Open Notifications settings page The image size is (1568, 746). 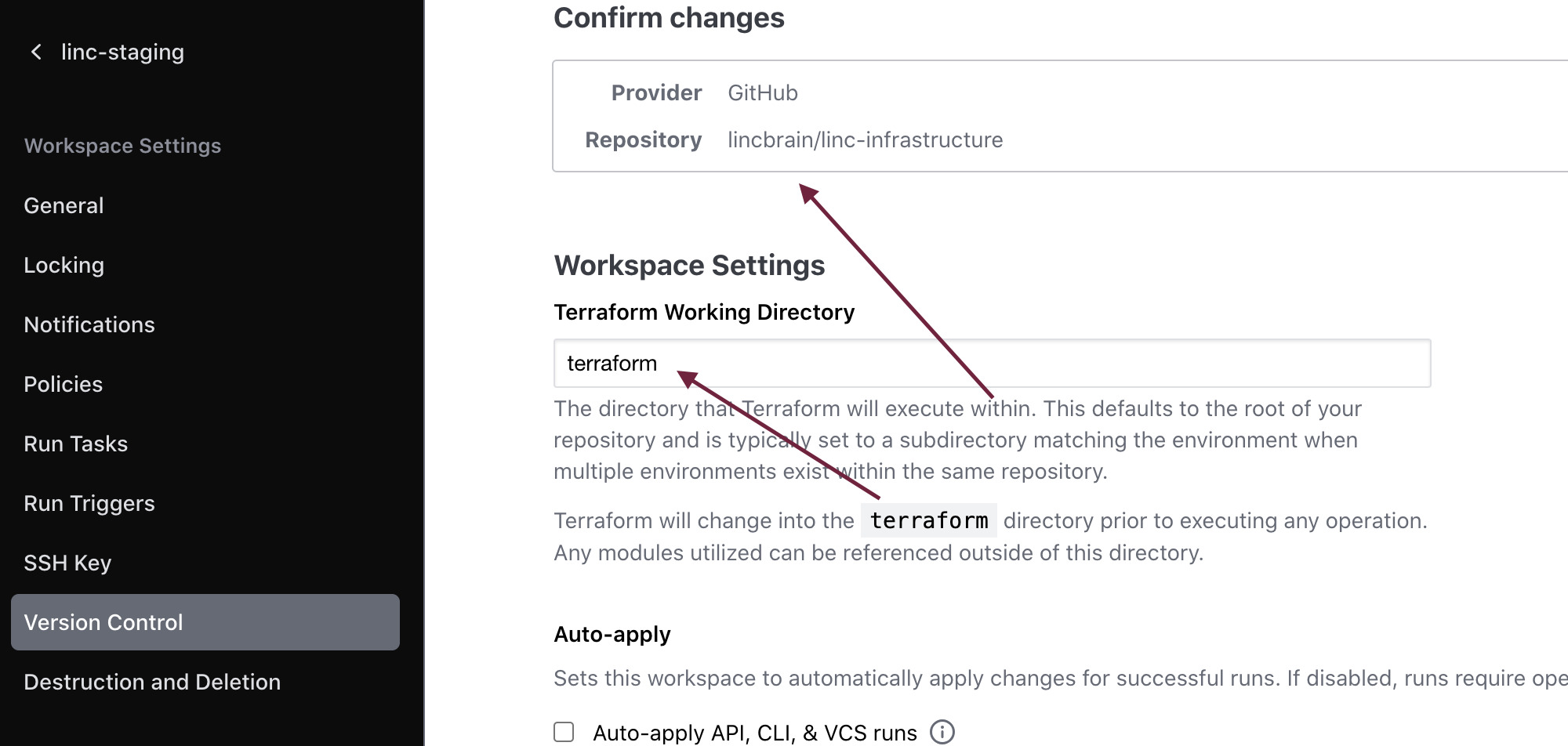coord(89,324)
